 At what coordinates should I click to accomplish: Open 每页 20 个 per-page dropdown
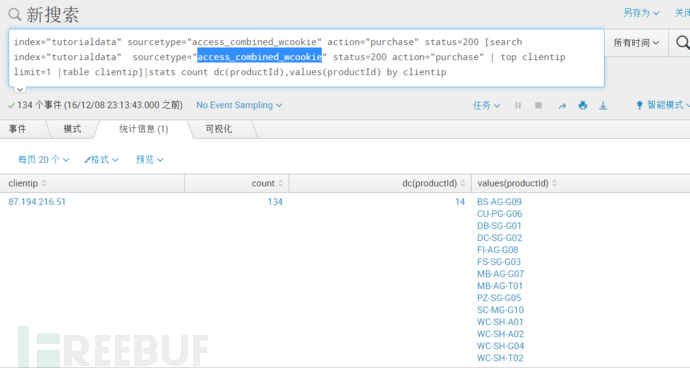pos(43,159)
